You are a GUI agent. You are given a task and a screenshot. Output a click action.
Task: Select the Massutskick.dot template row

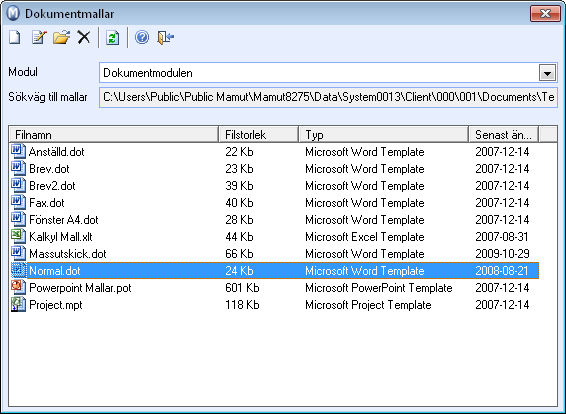[274, 253]
